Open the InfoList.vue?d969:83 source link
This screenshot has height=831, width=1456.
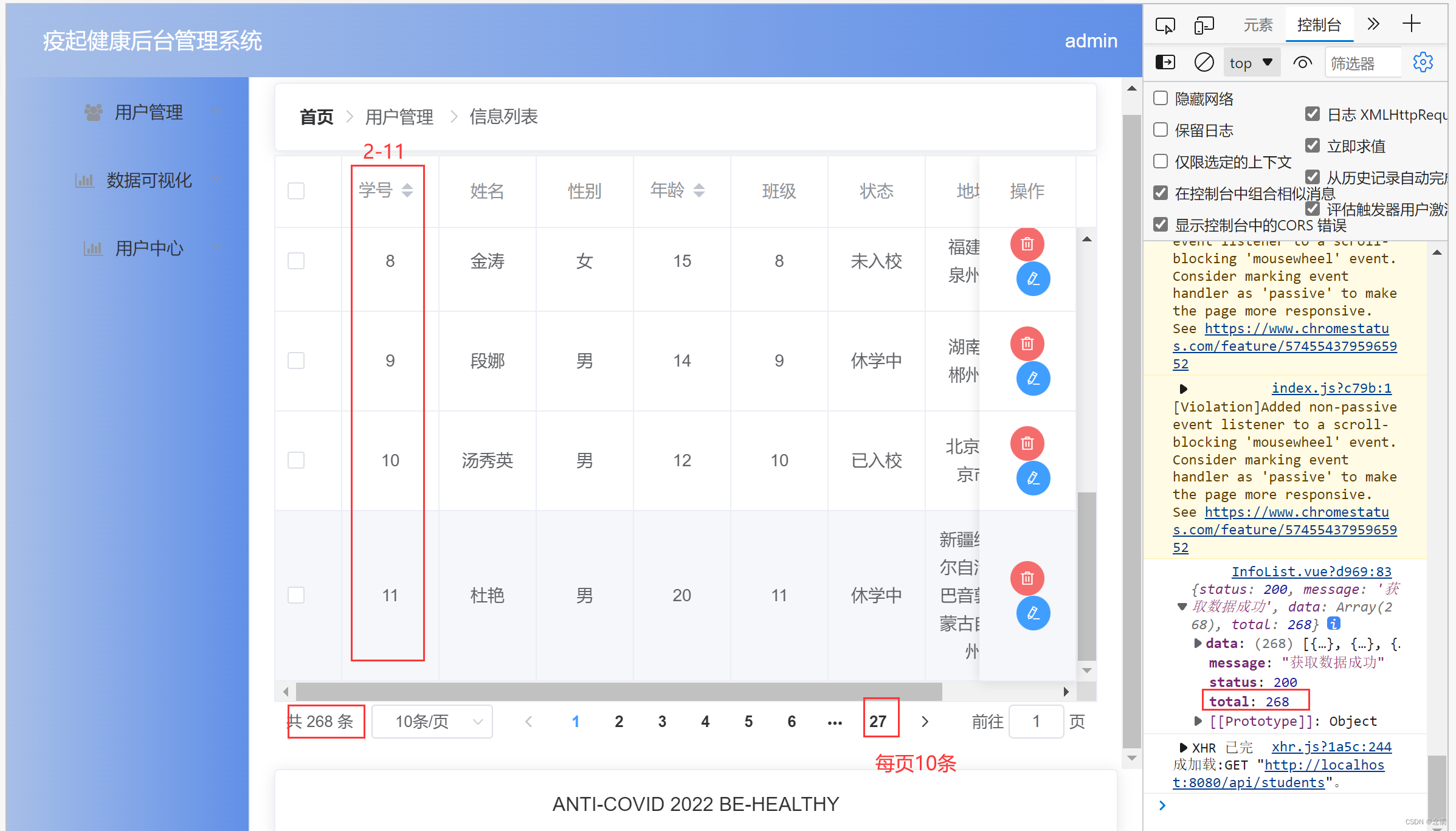pos(1311,571)
